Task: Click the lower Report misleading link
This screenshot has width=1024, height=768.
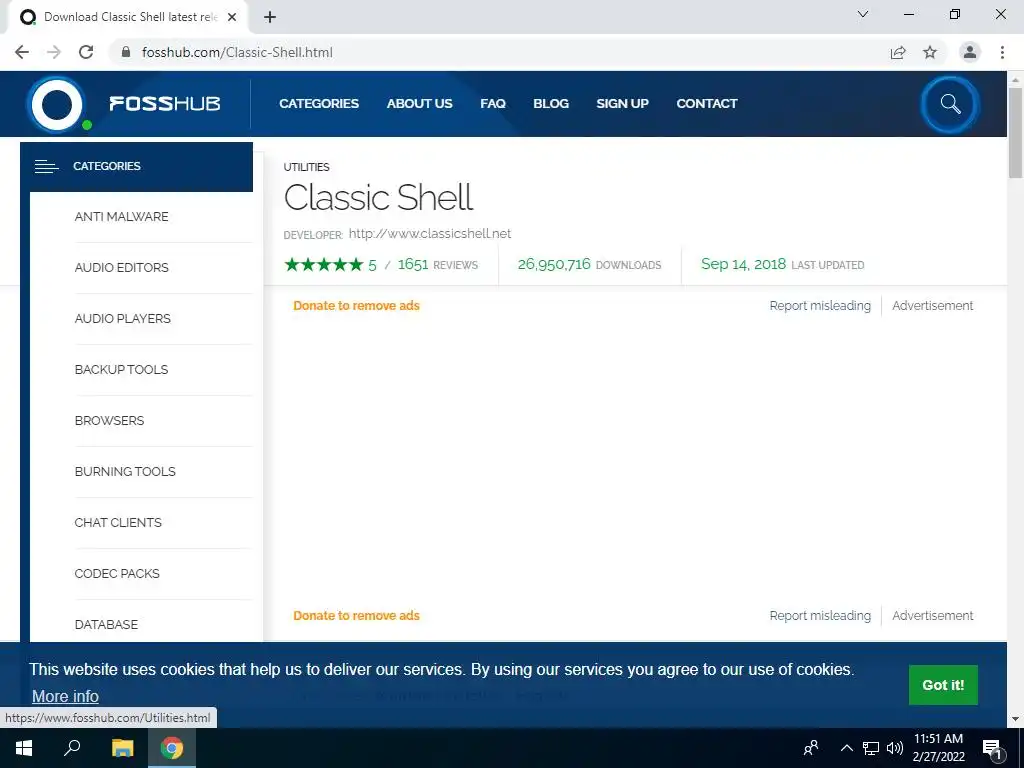Action: coord(820,616)
